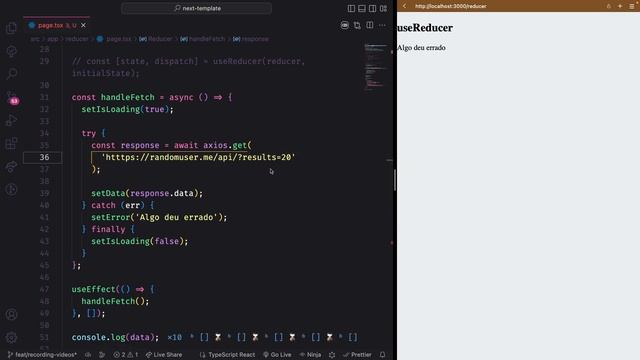640x360 pixels.
Task: Toggle the bottom panel layout icon
Action: click(x=362, y=8)
